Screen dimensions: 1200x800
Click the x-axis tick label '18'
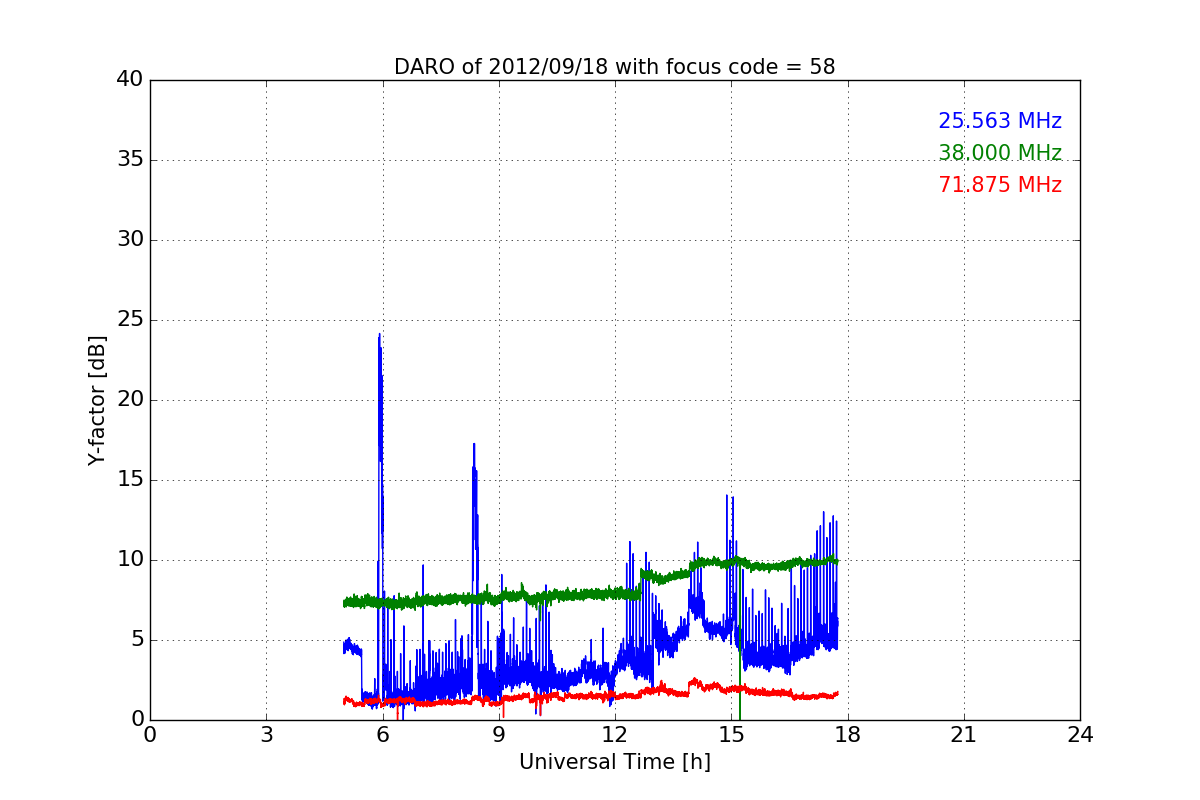pyautogui.click(x=848, y=734)
